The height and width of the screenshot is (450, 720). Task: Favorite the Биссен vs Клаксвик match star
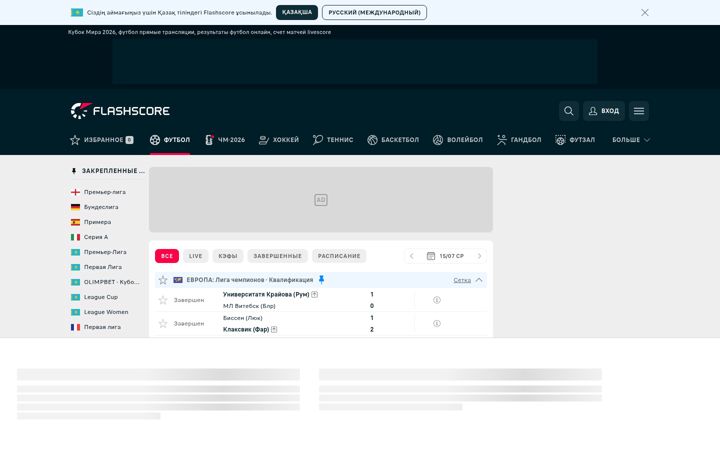[x=163, y=323]
